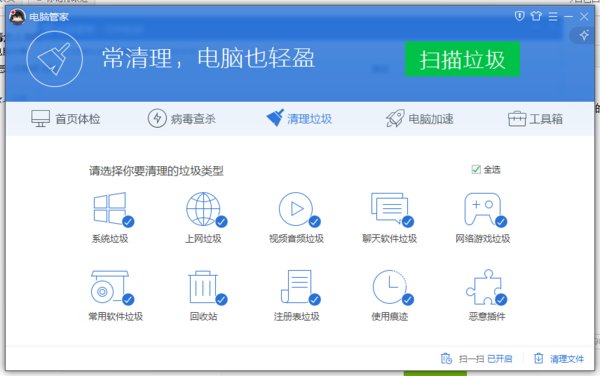Click the 常用软件垃圾 disc icon
This screenshot has width=600, height=376.
[x=110, y=287]
